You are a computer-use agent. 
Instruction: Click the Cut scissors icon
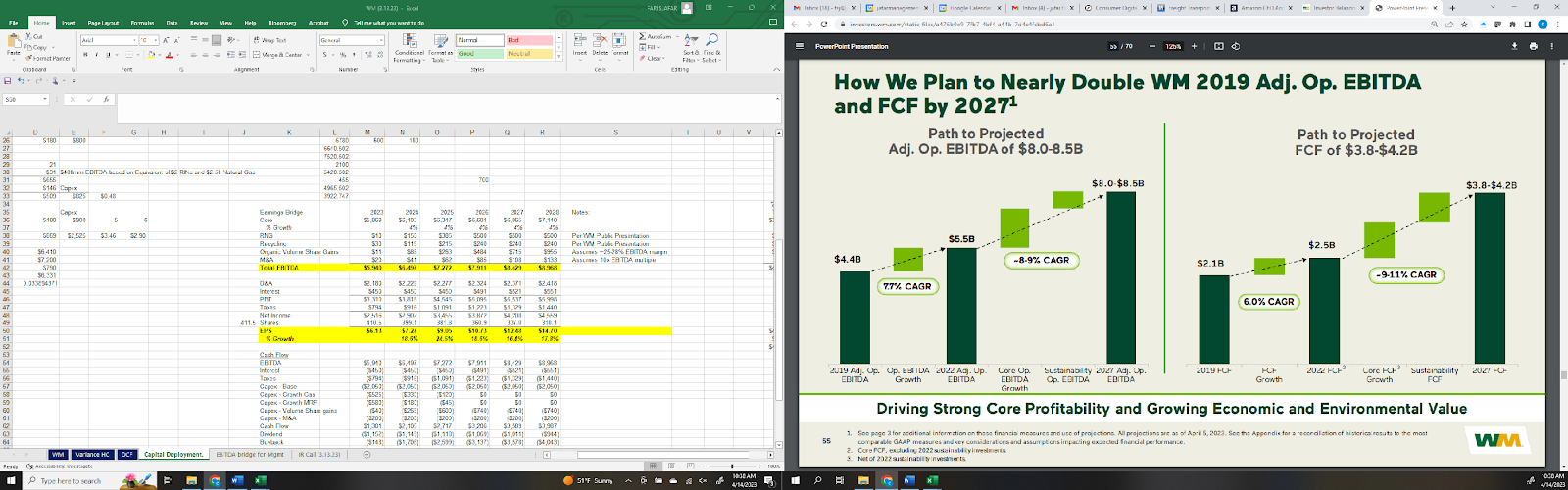[x=29, y=37]
